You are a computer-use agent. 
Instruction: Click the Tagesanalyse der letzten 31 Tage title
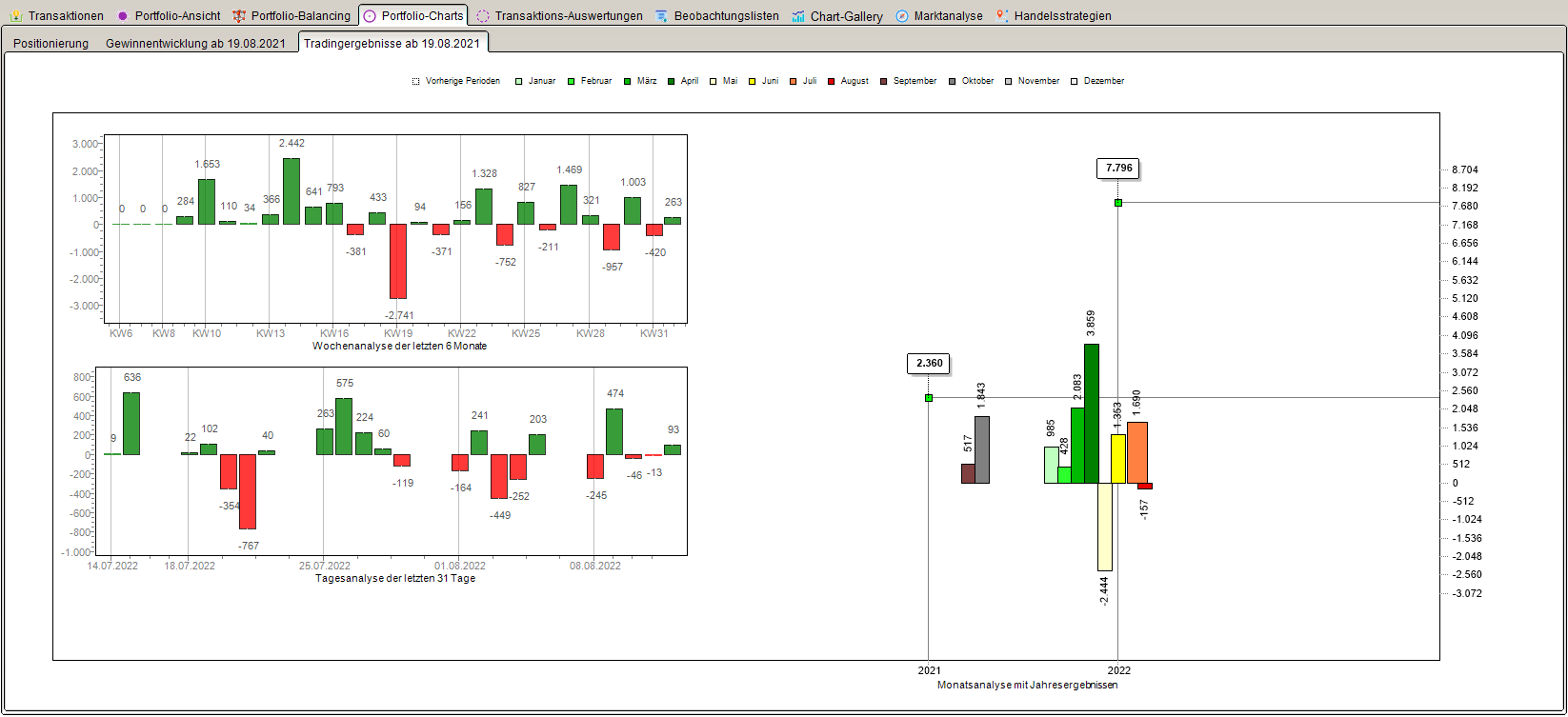pyautogui.click(x=395, y=578)
